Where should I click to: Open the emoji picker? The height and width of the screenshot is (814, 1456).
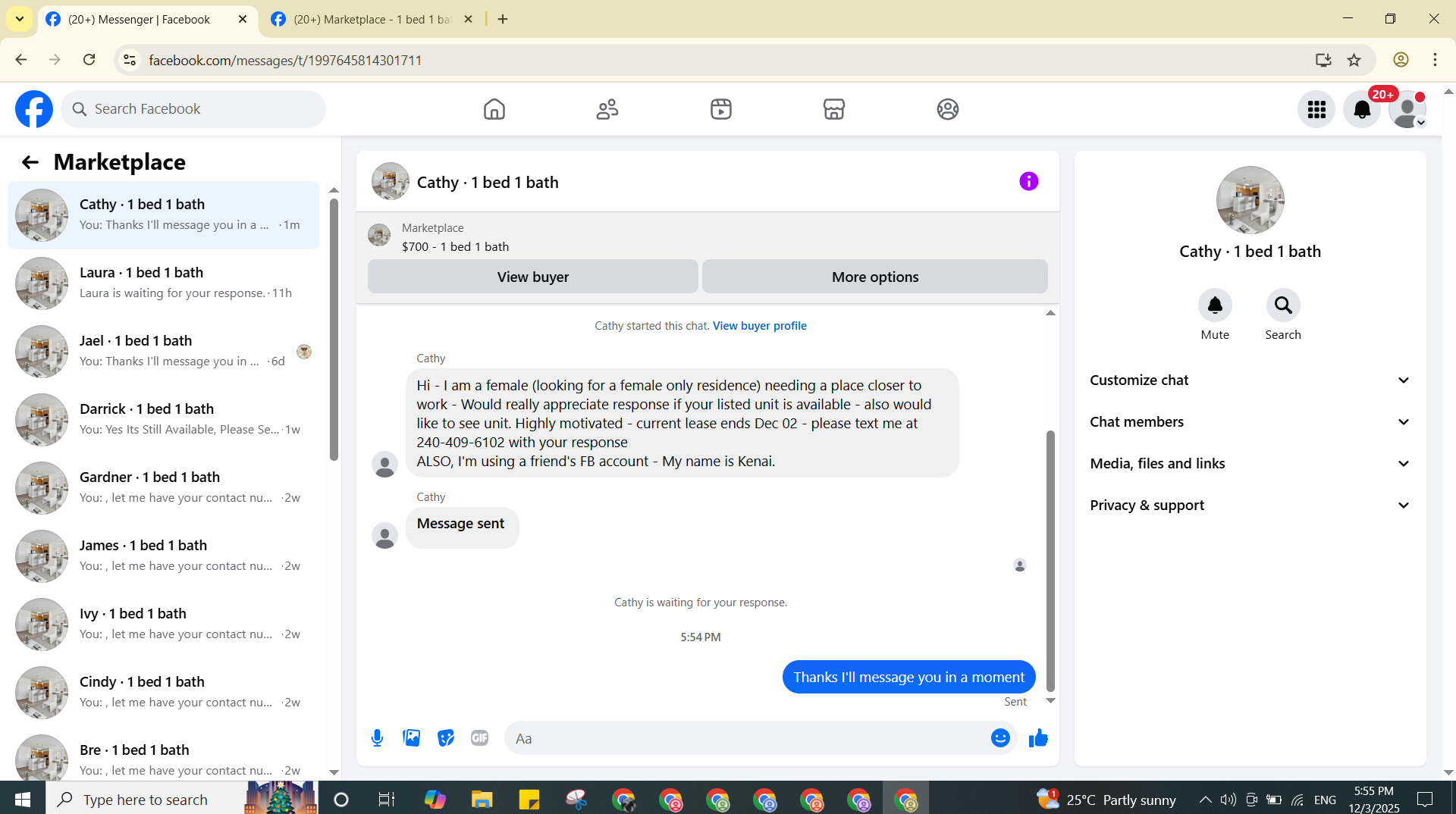pyautogui.click(x=1000, y=738)
